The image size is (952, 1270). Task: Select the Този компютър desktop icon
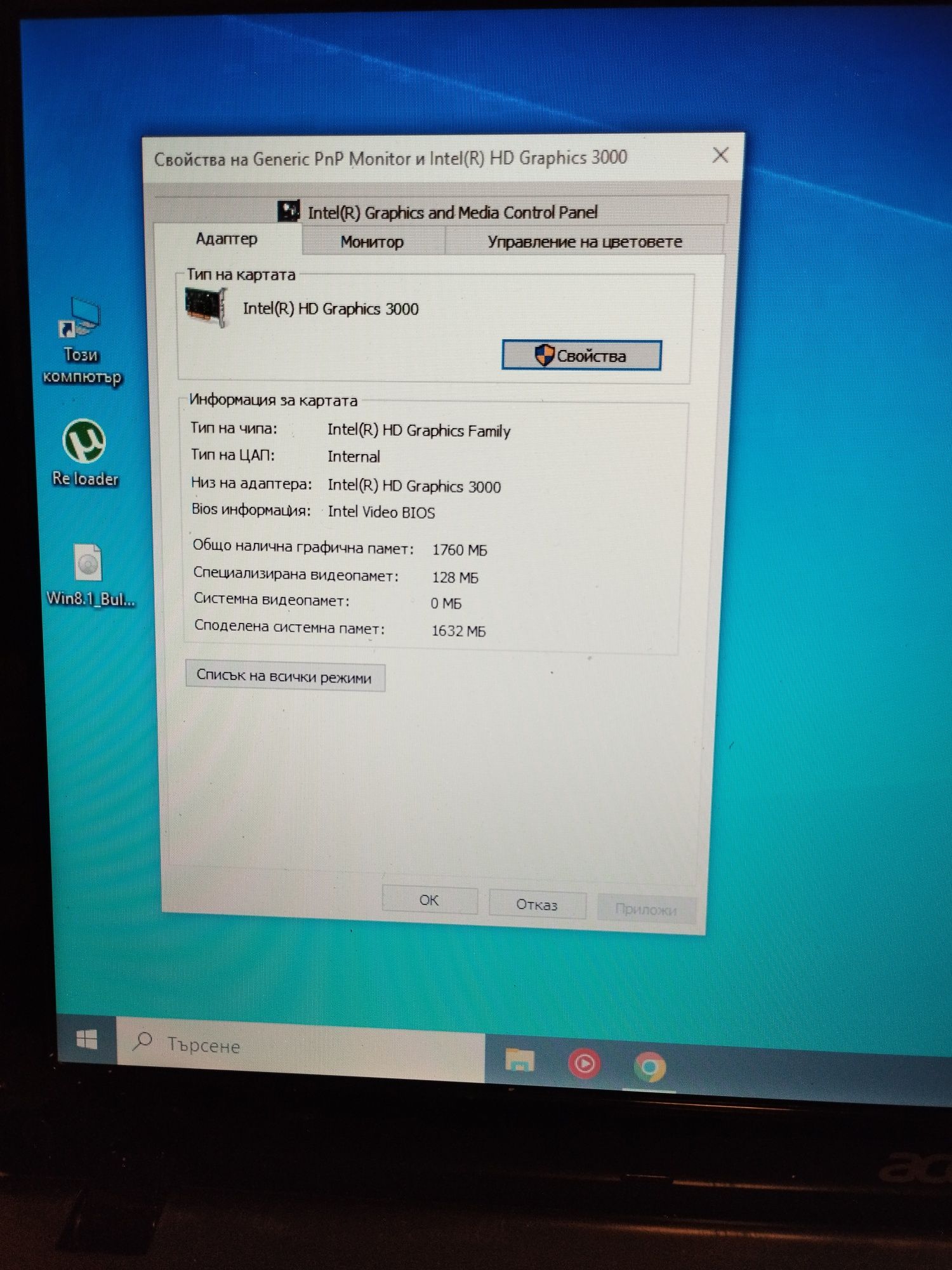81,342
